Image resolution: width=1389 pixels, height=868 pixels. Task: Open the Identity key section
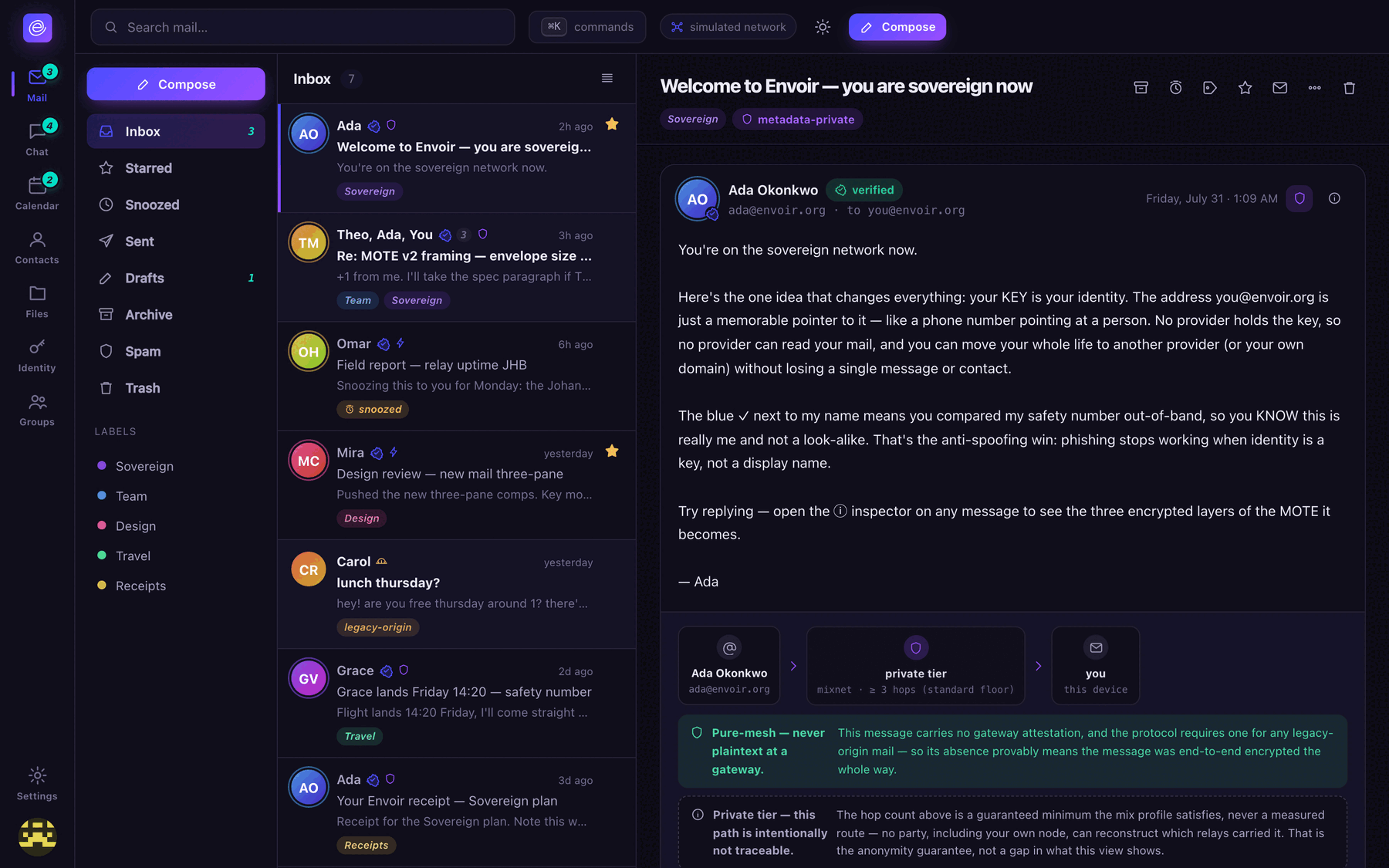pos(37,356)
